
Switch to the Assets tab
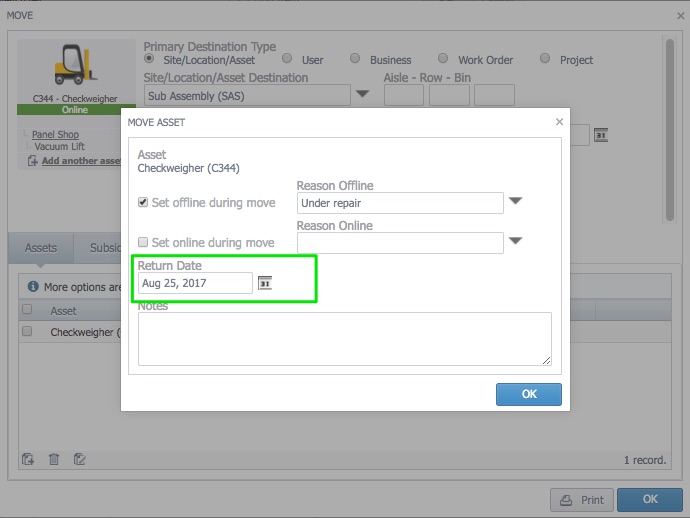[41, 248]
